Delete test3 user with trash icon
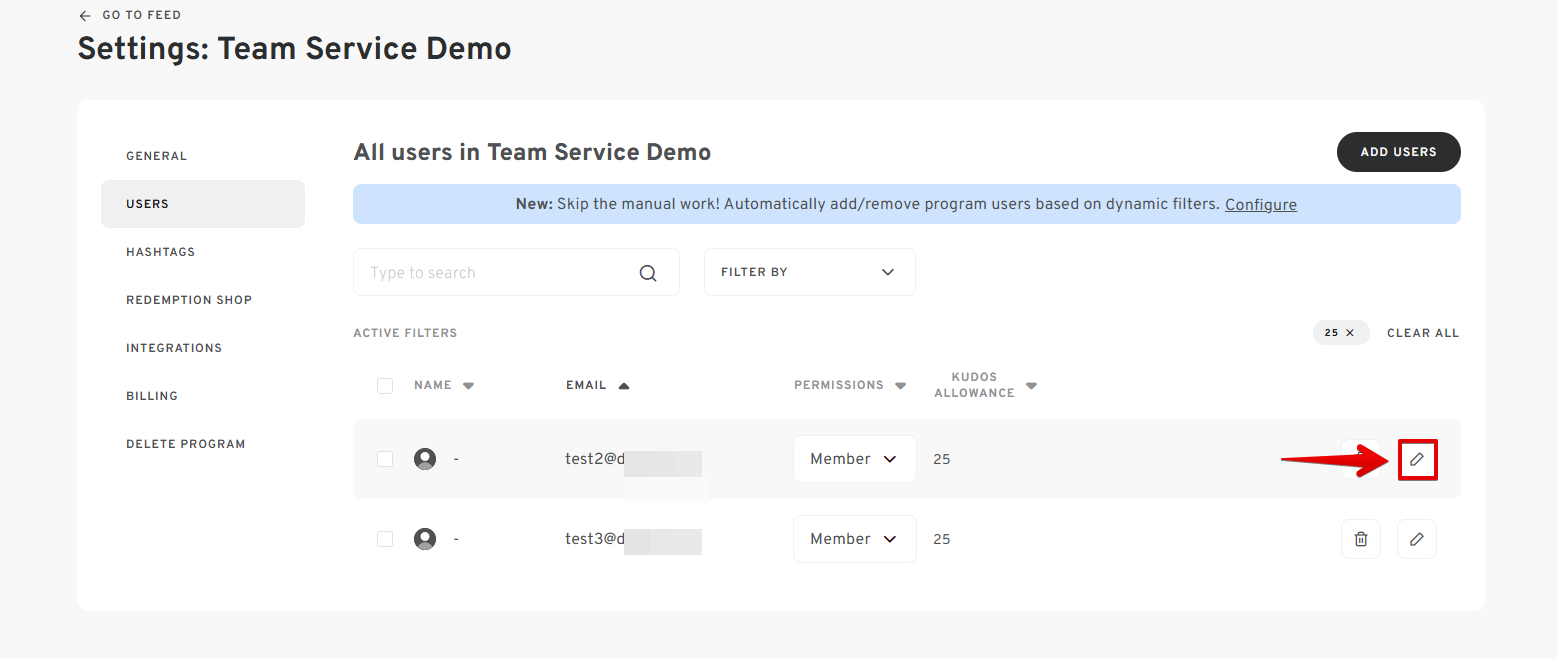Viewport: 1558px width, 659px height. [x=1360, y=539]
